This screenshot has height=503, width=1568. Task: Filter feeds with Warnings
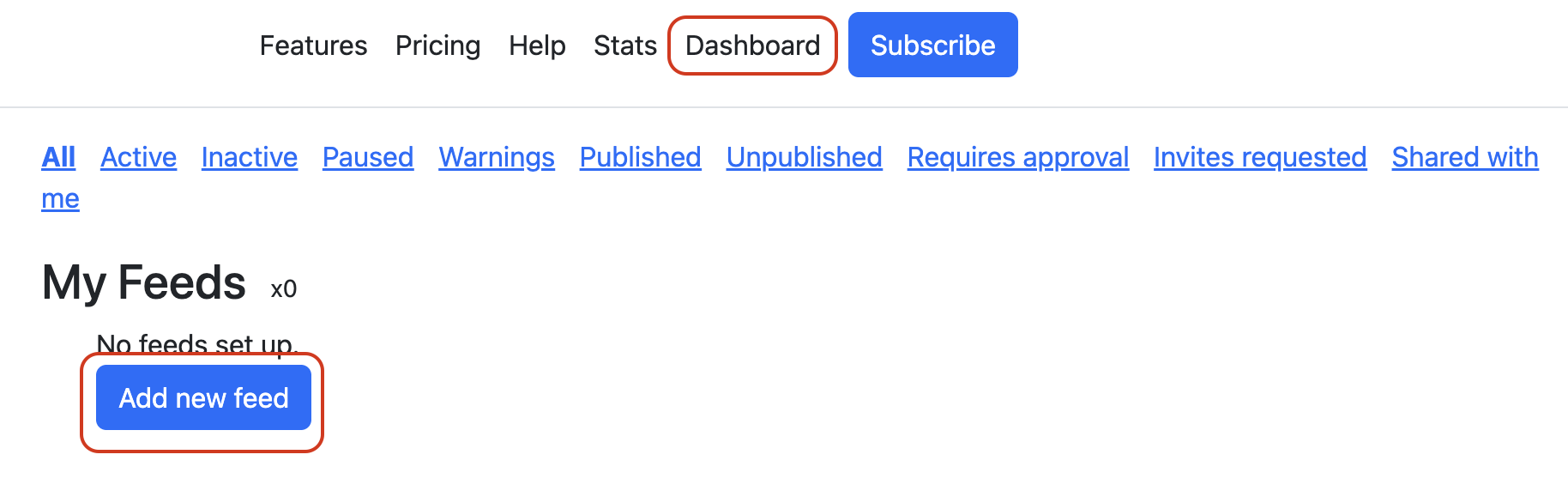(x=497, y=157)
